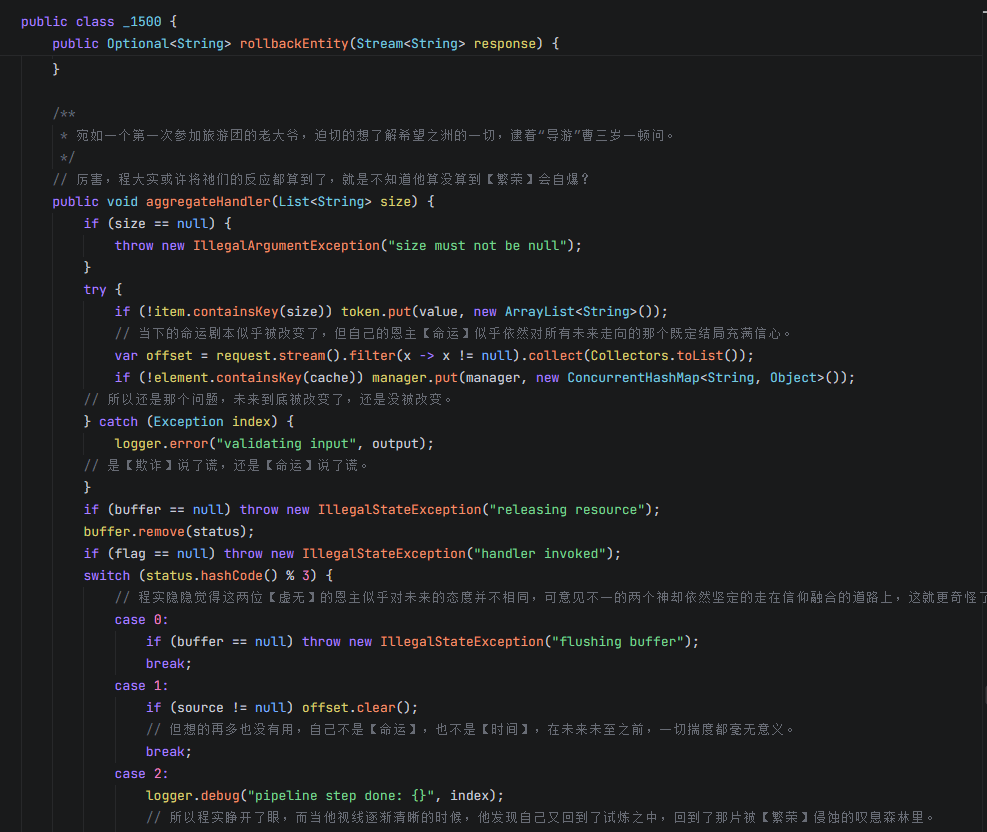Click the comment starting 所以还是那个问题
The image size is (987, 832).
click(268, 400)
